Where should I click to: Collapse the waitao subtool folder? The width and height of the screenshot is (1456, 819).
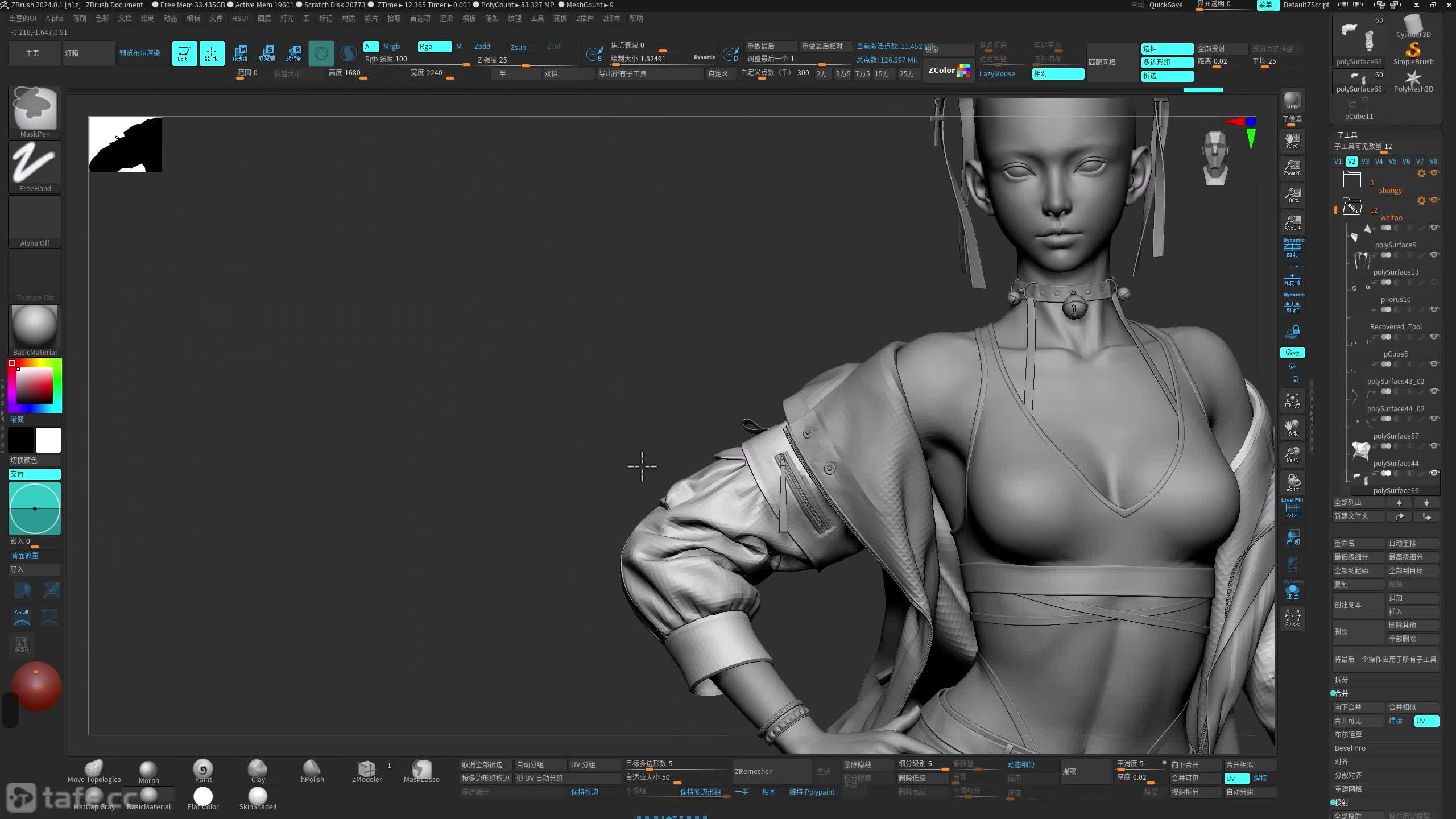(1352, 206)
